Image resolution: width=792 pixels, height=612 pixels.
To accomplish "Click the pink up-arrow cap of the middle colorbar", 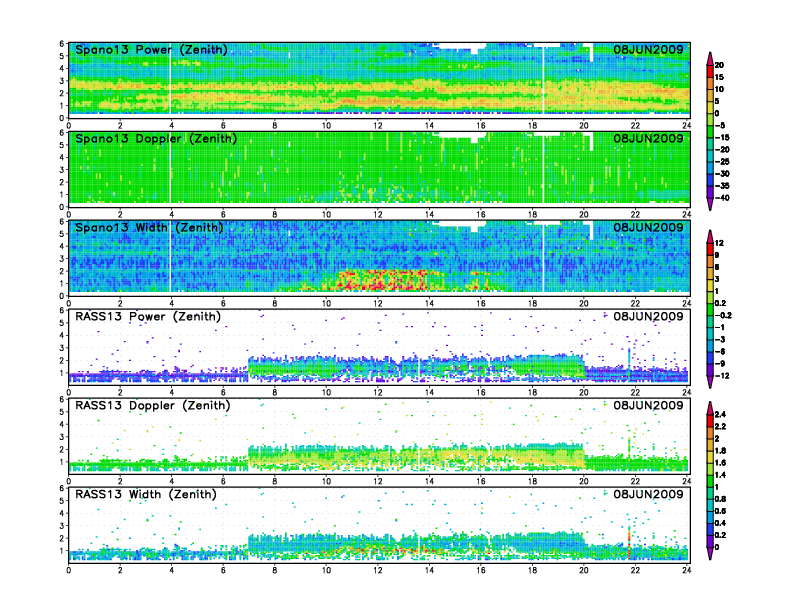I will [x=710, y=236].
